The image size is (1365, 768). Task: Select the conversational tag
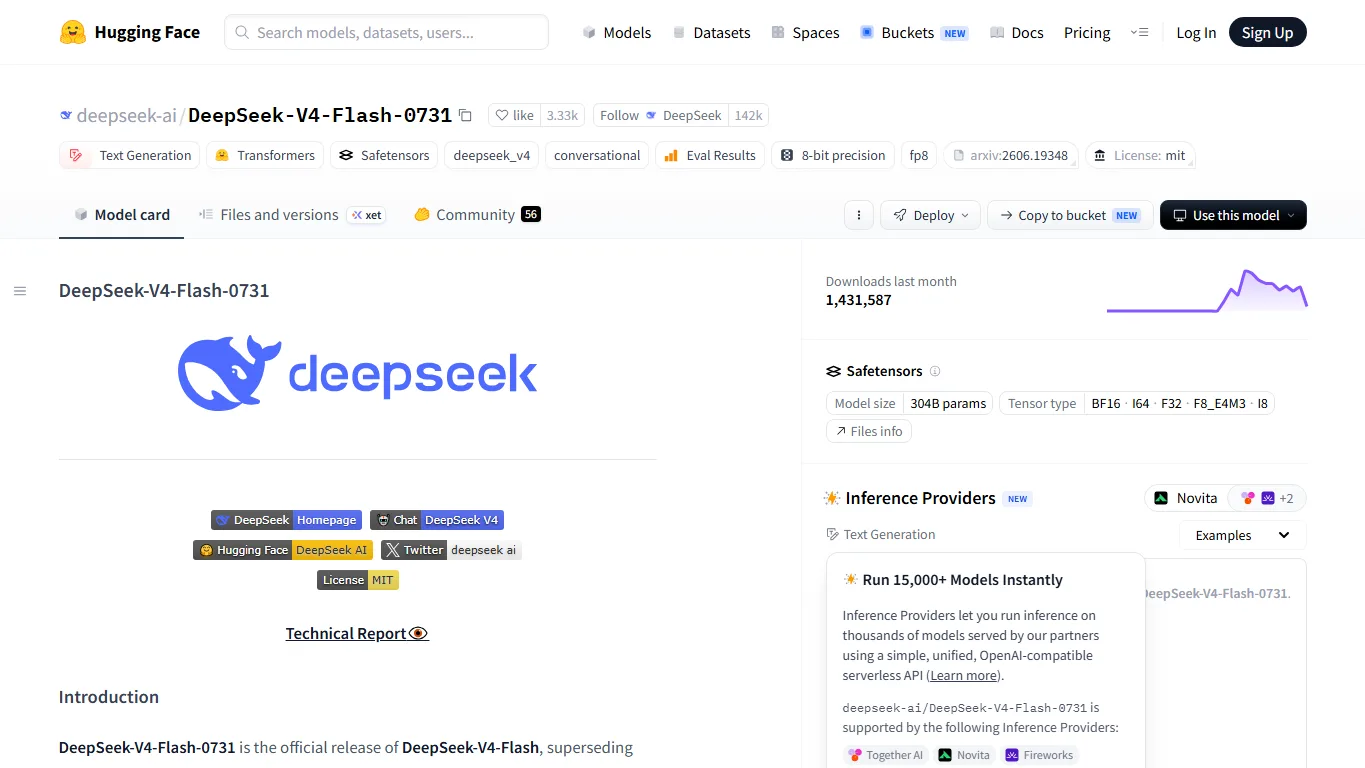click(597, 155)
